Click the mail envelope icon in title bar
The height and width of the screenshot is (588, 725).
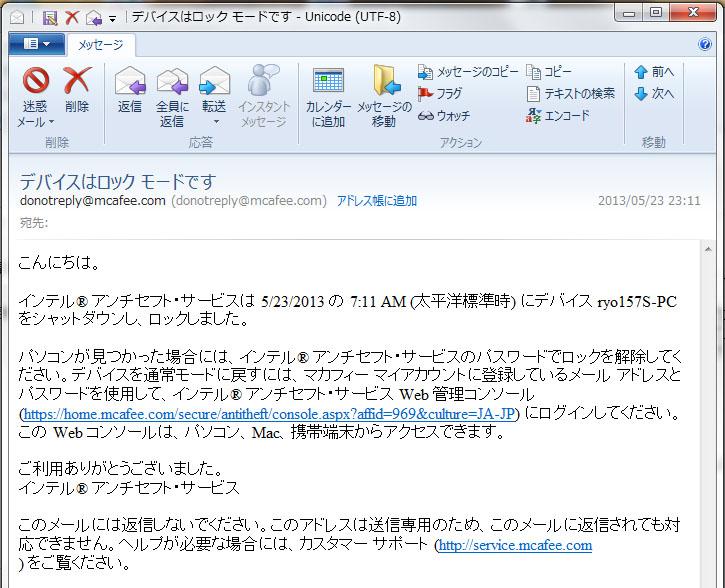[x=17, y=18]
